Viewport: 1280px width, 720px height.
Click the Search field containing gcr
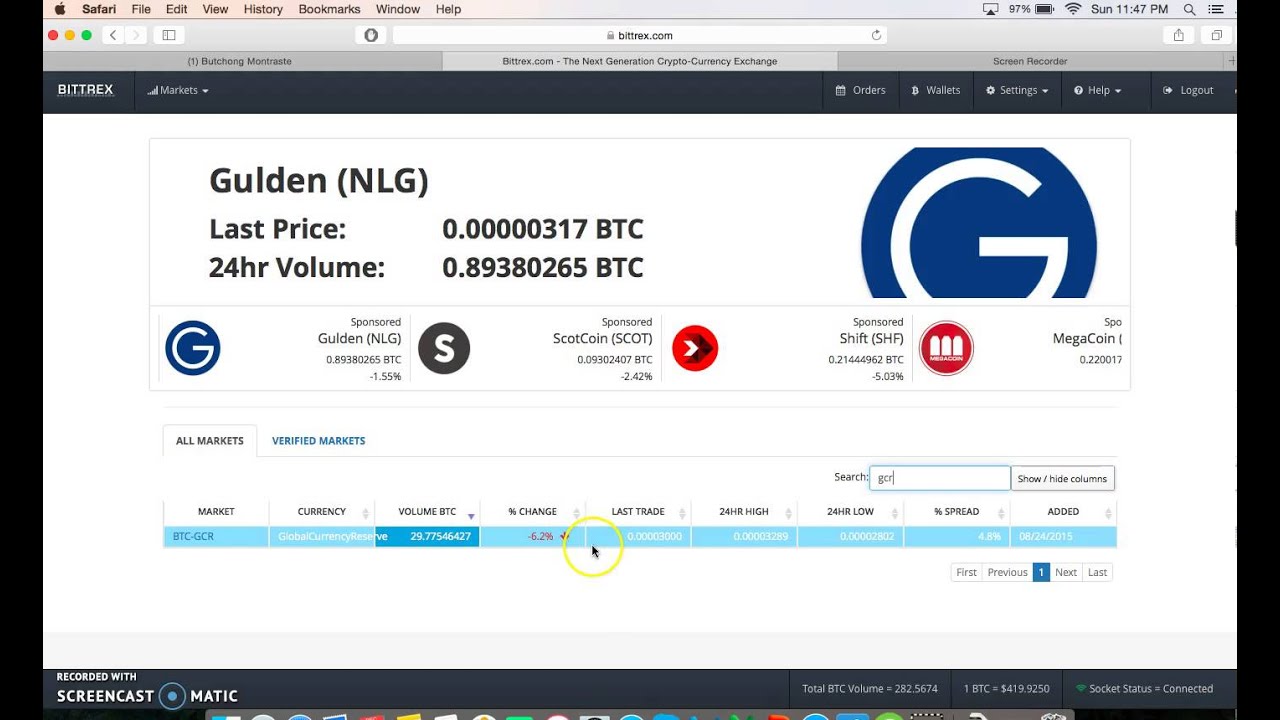pyautogui.click(x=940, y=478)
